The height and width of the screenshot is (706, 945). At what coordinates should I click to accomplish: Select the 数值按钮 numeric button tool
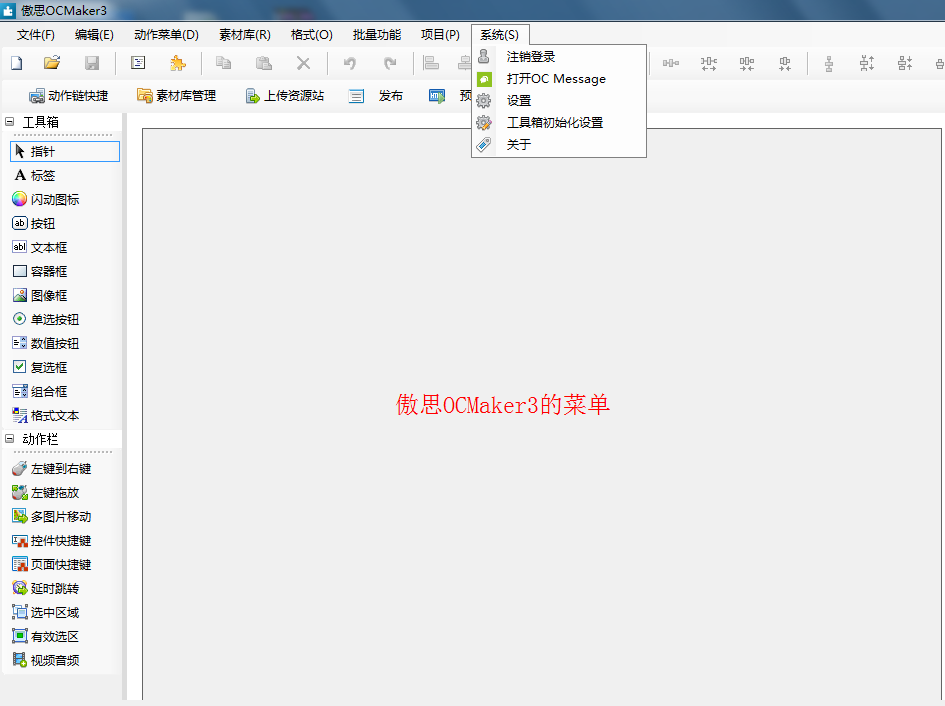(46, 344)
